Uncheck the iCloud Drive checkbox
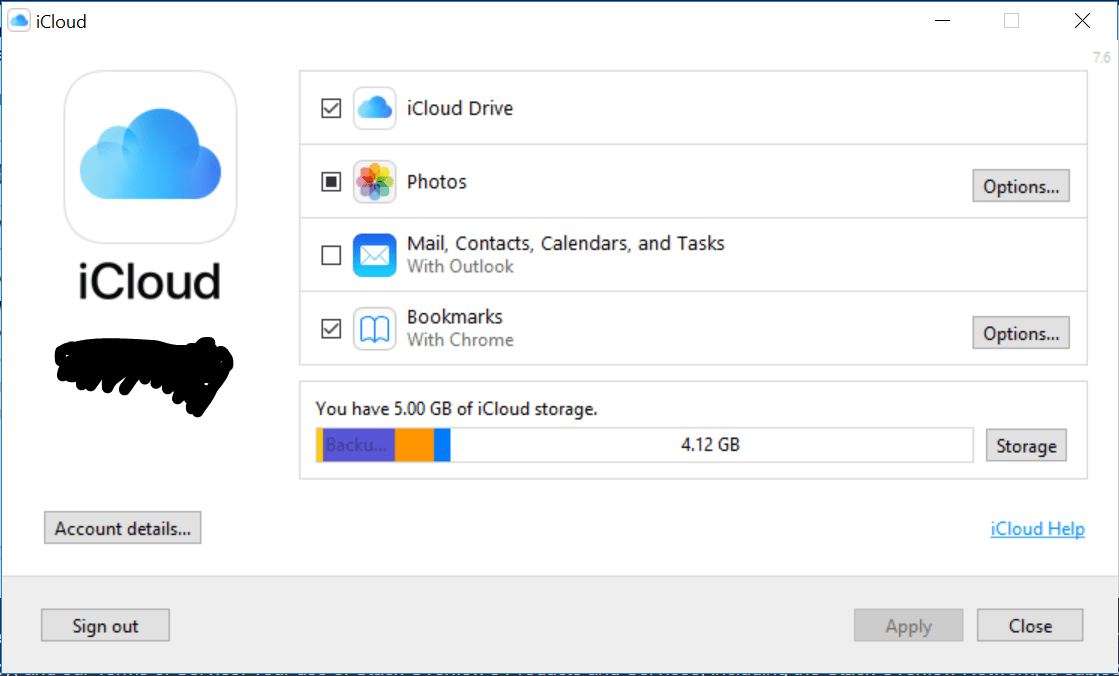 tap(331, 108)
